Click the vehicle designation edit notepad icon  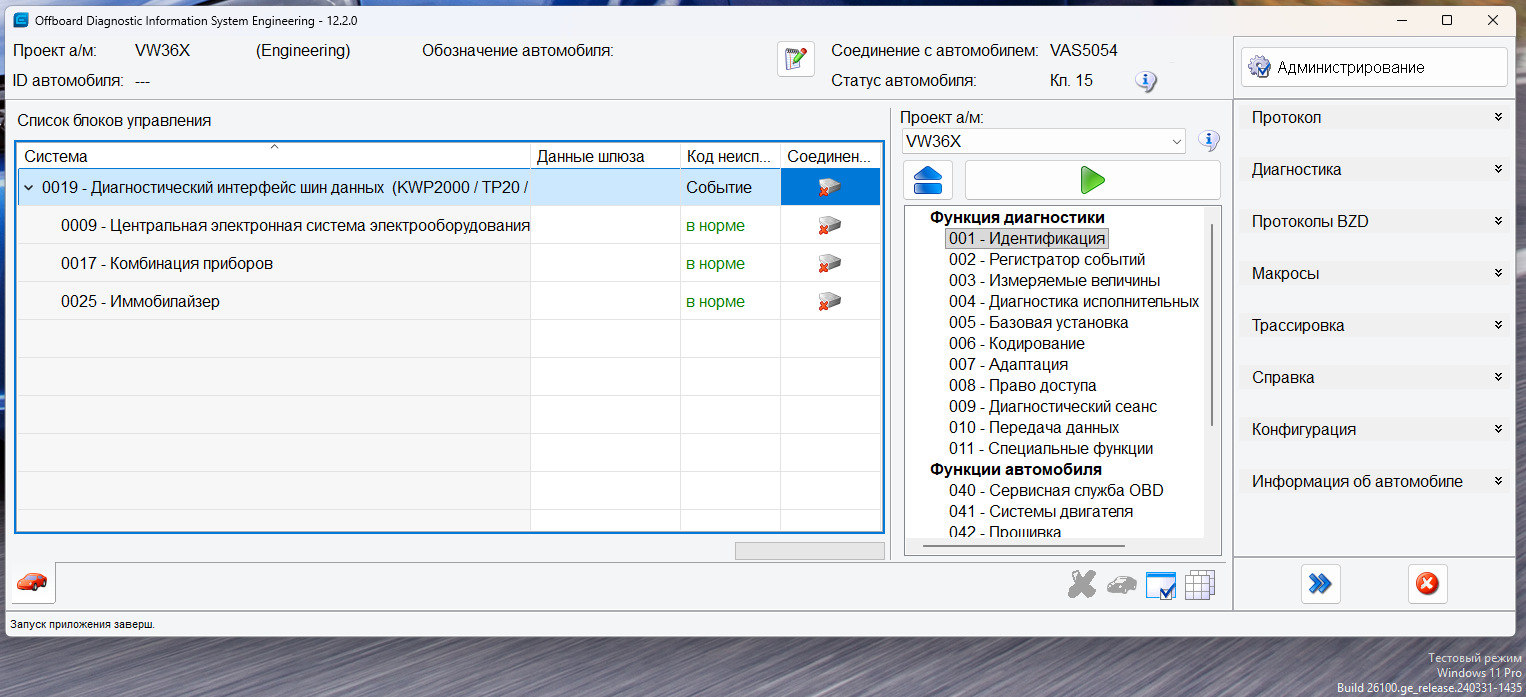795,59
